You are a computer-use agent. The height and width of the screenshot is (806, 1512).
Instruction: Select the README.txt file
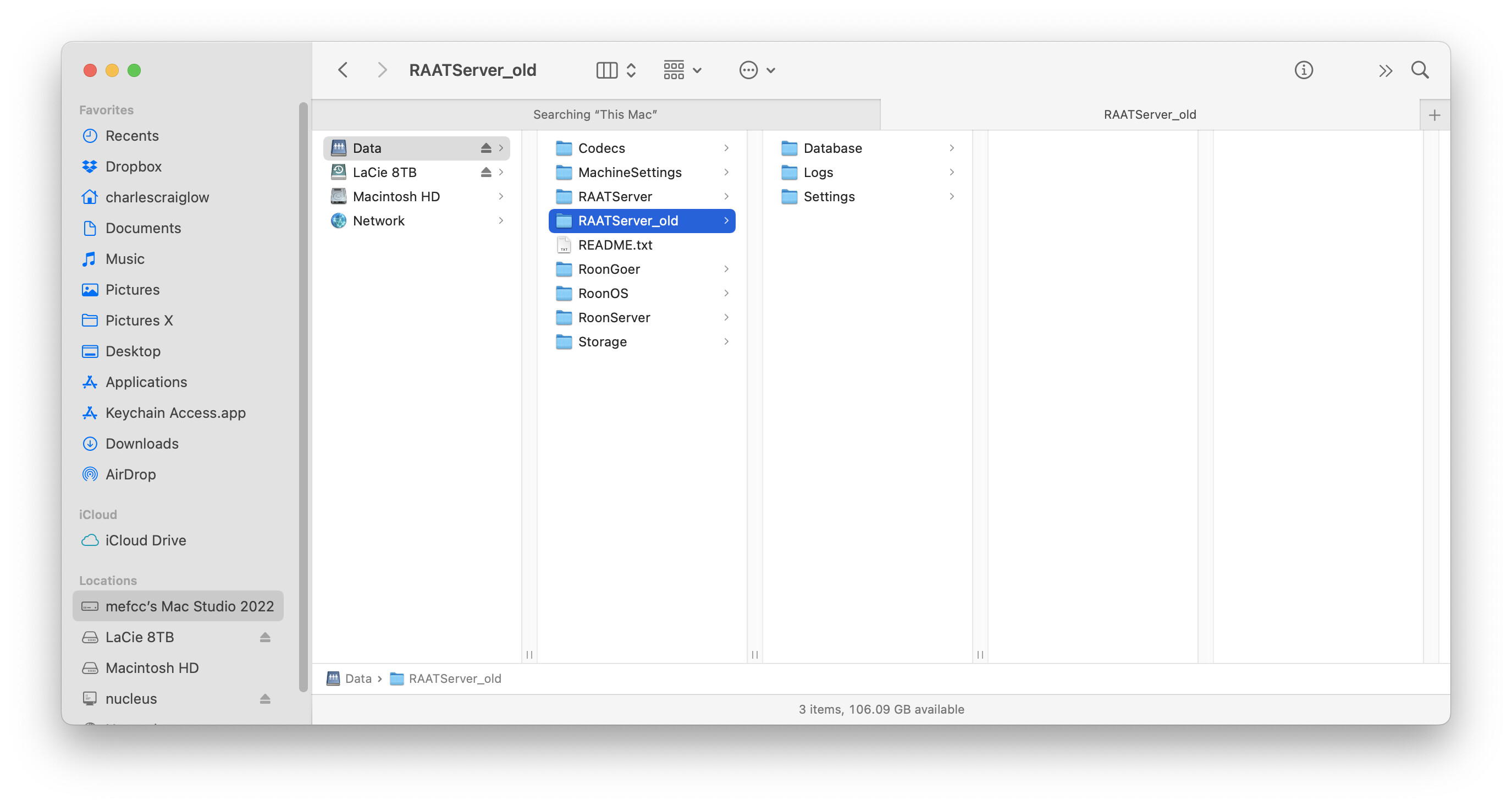(642, 245)
